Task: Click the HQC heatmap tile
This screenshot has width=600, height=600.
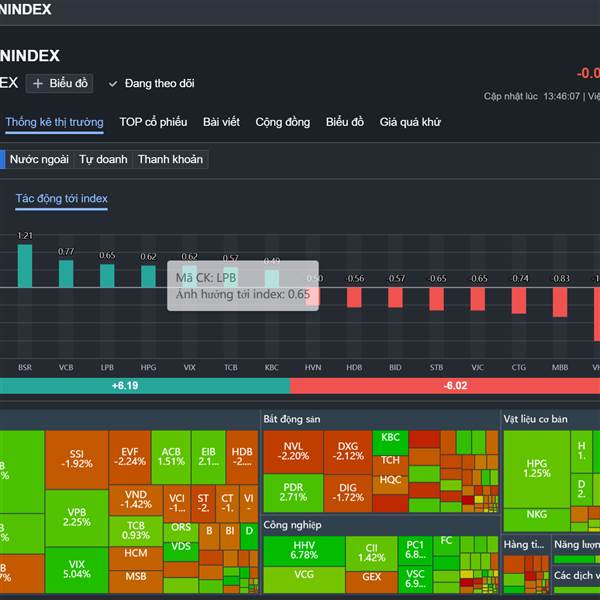Action: click(390, 484)
